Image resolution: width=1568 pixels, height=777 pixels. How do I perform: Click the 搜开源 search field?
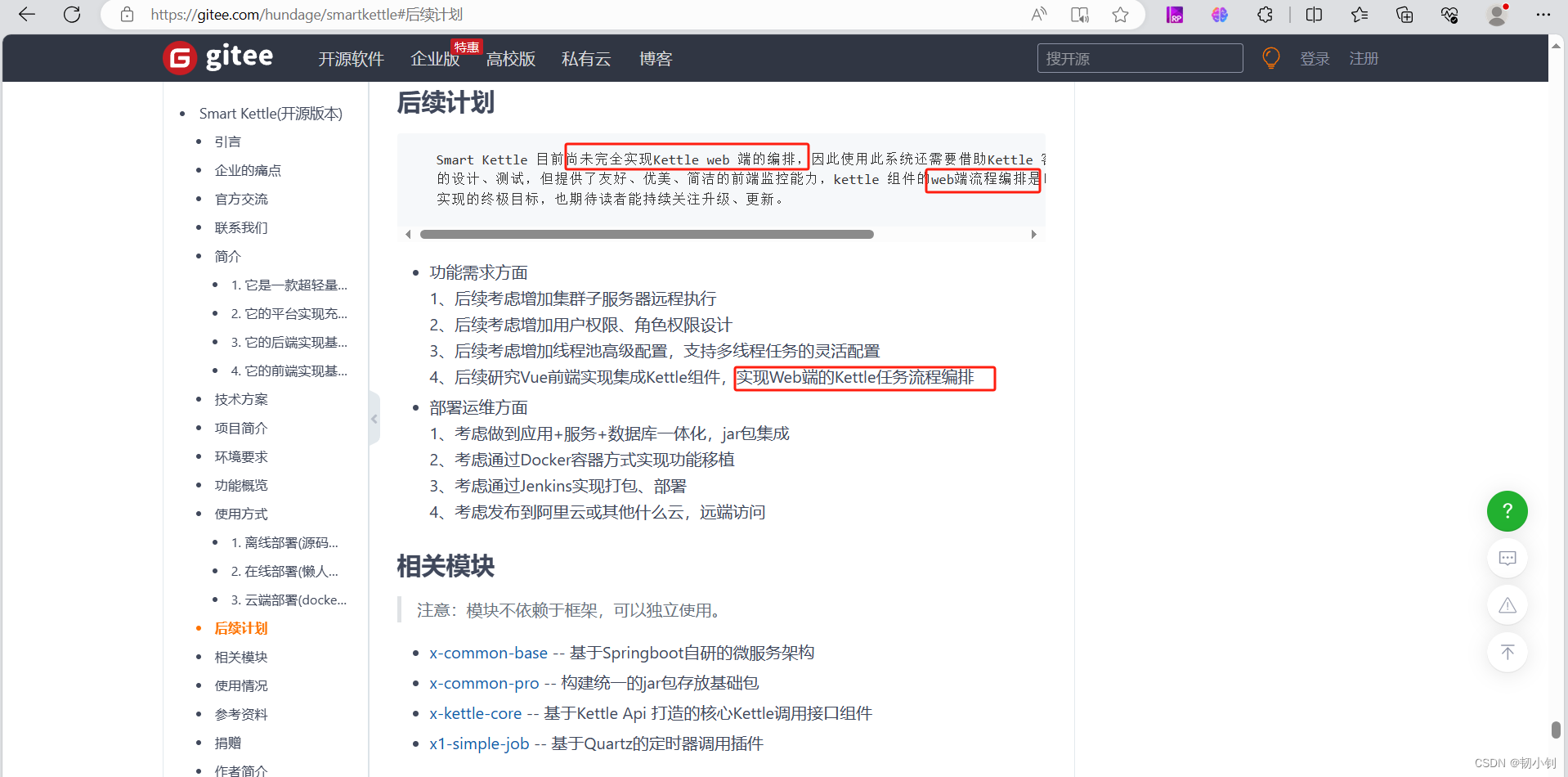[1140, 58]
